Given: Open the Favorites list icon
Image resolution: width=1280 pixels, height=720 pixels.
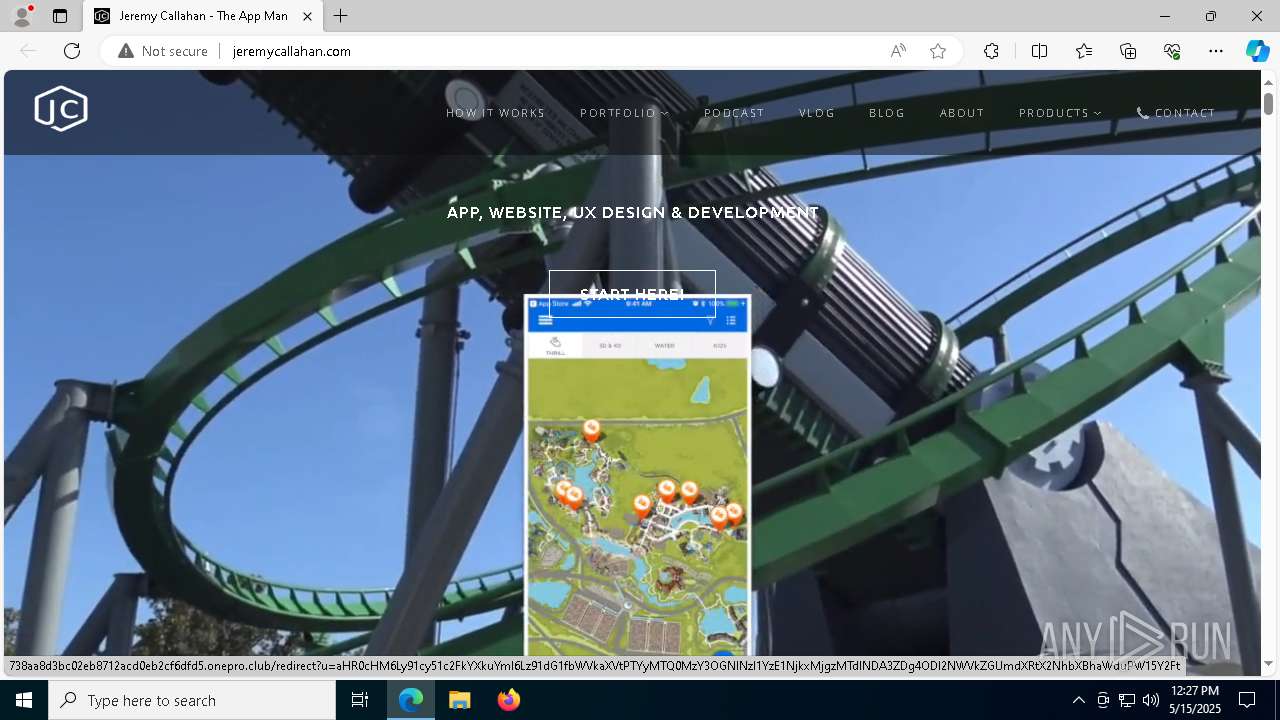Looking at the screenshot, I should point(1084,51).
